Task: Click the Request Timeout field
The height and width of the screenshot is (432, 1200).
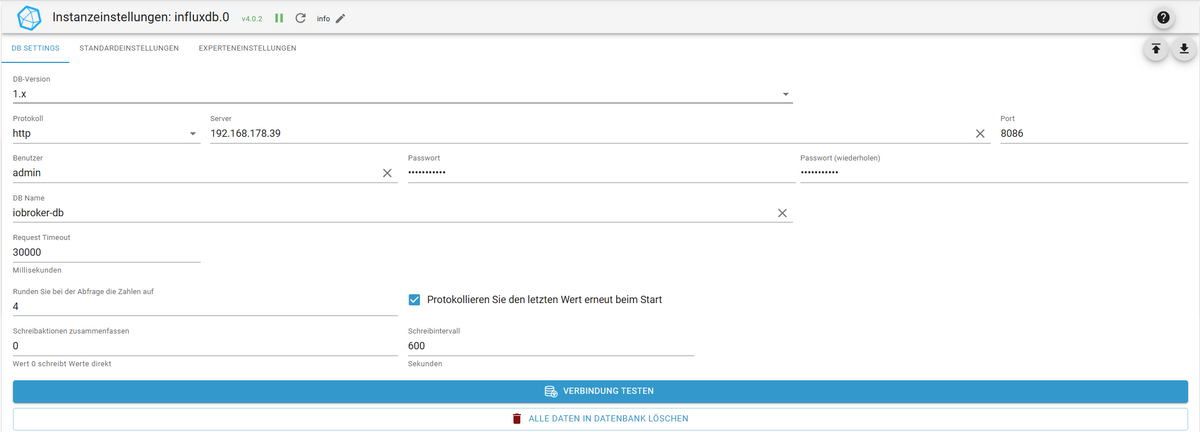Action: [x=107, y=253]
